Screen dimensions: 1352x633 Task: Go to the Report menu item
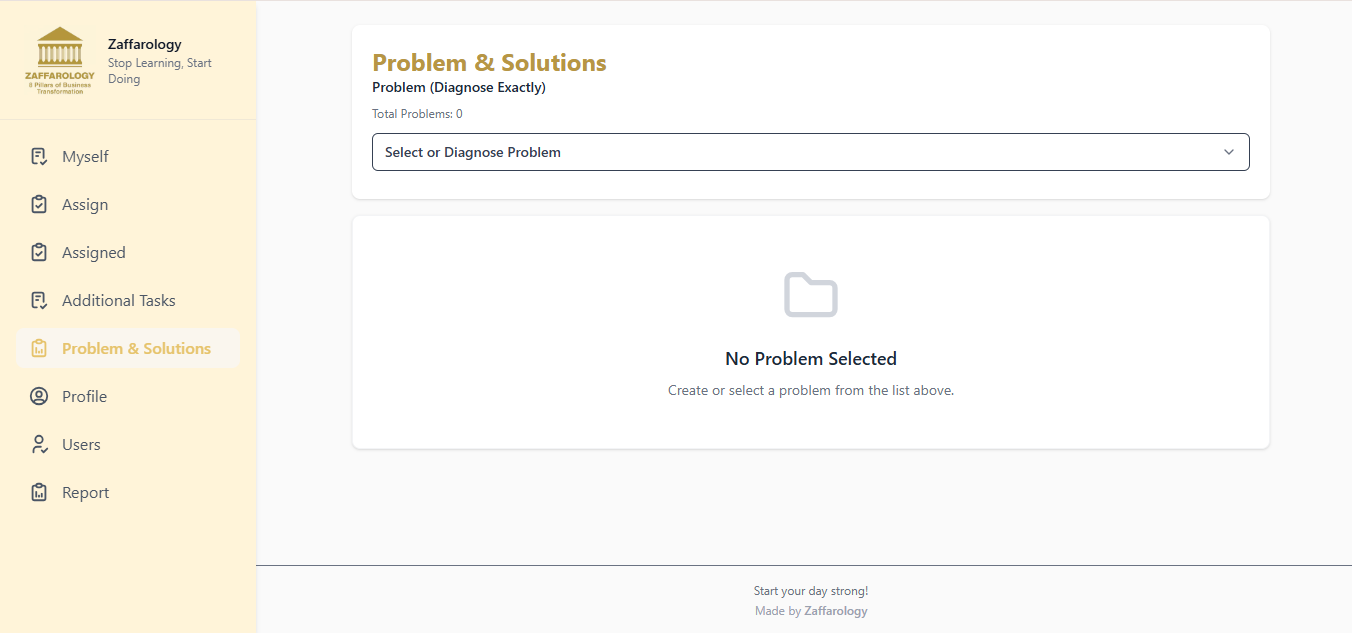(85, 492)
